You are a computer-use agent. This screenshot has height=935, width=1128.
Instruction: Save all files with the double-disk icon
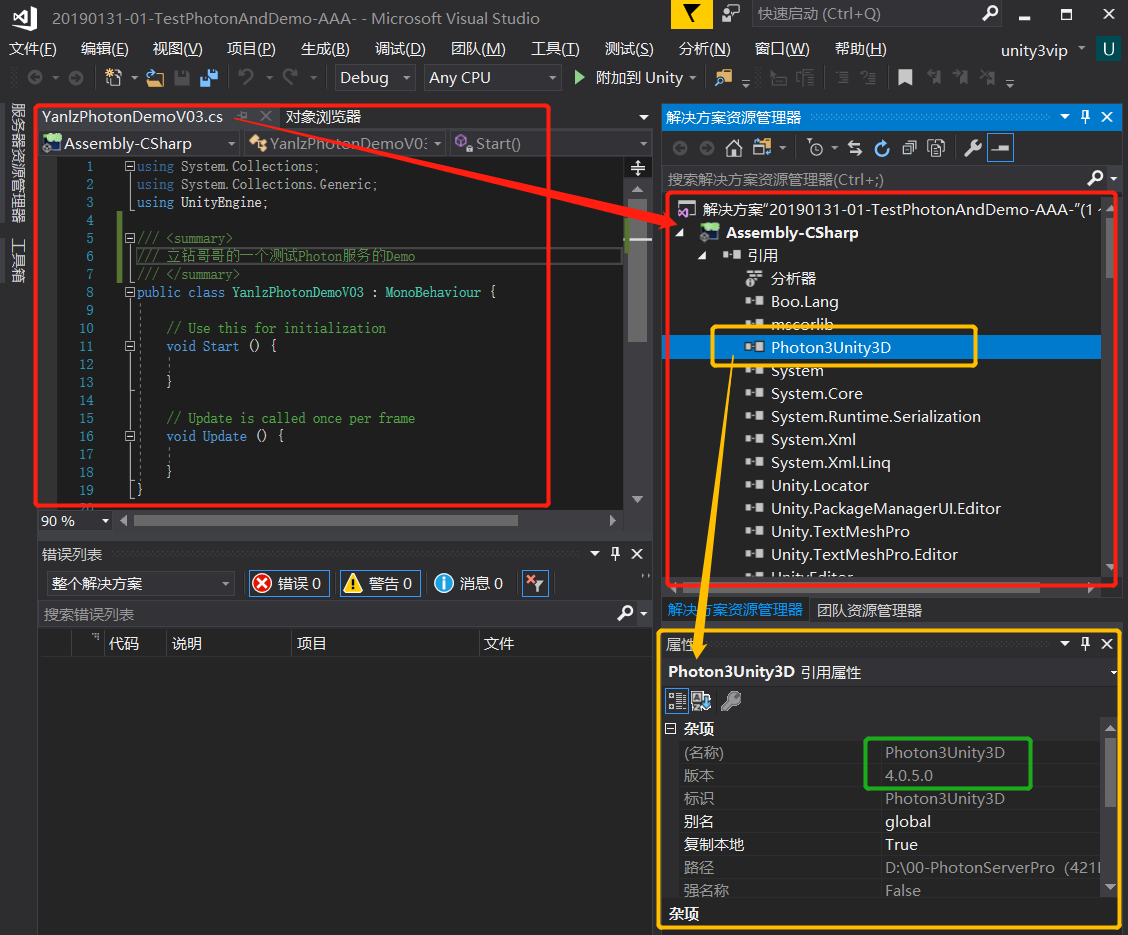coord(209,77)
